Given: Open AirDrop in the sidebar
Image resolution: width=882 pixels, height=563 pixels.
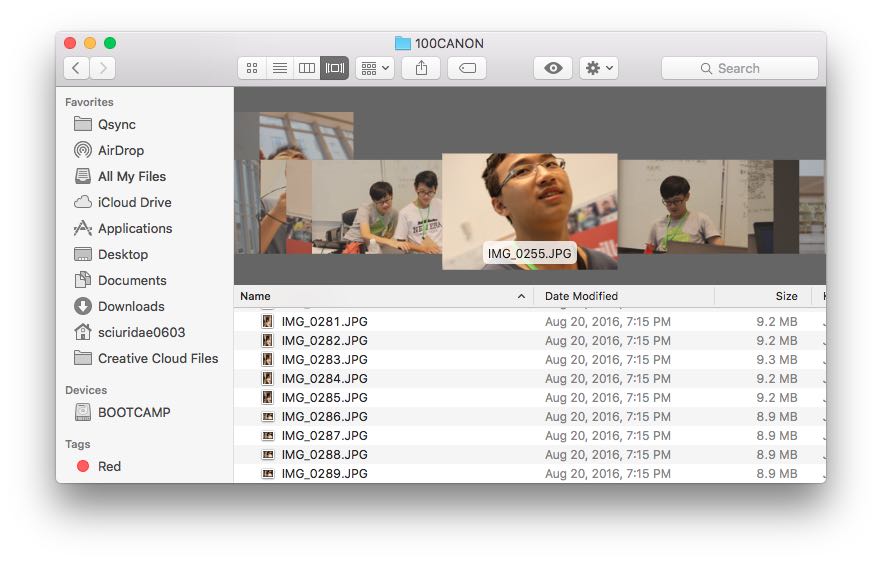Looking at the screenshot, I should point(120,150).
